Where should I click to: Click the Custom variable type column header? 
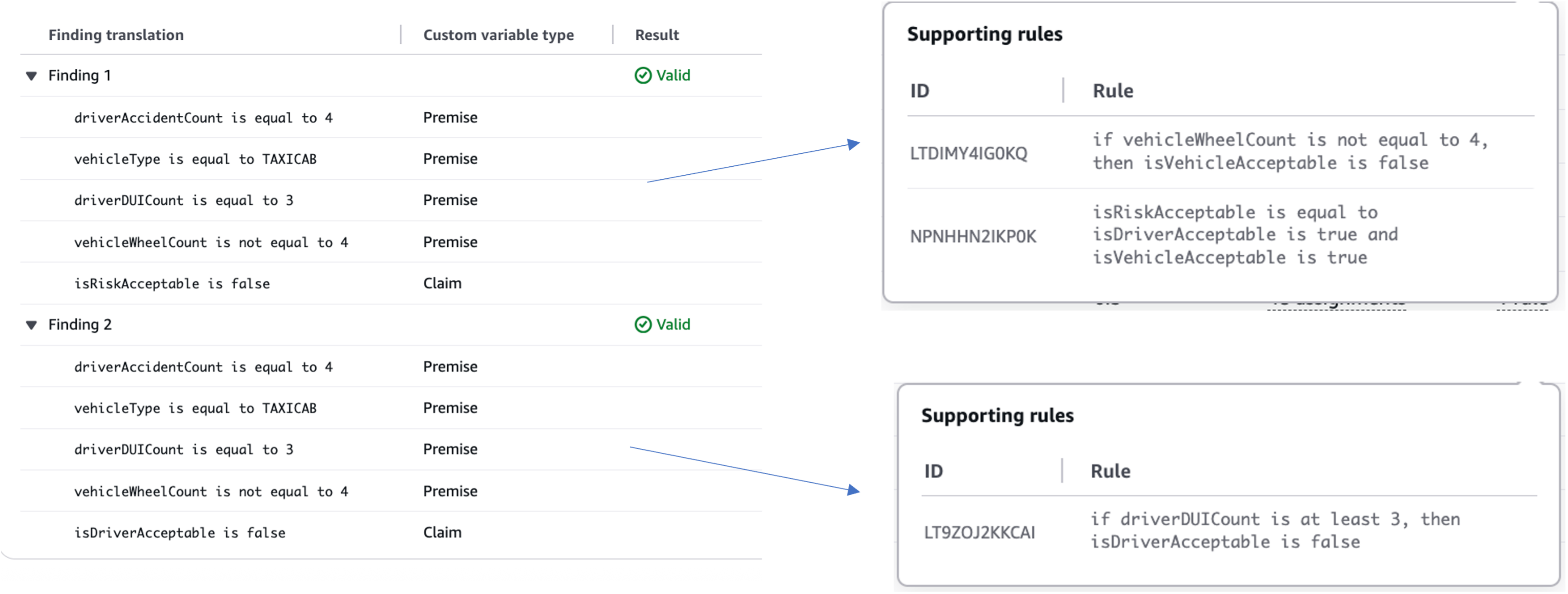(498, 35)
